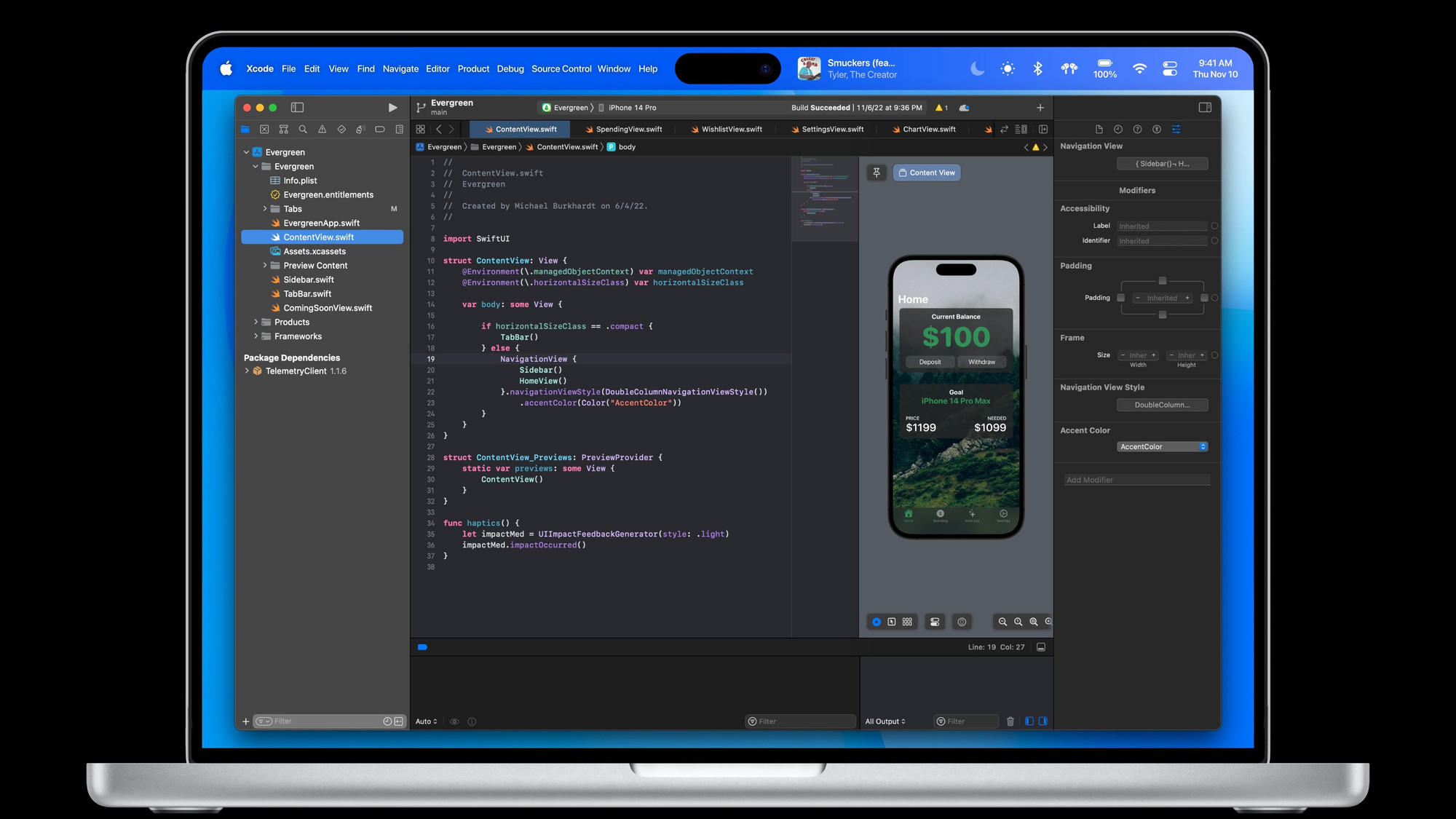Open the Source Control menu
1456x819 pixels.
(x=561, y=69)
